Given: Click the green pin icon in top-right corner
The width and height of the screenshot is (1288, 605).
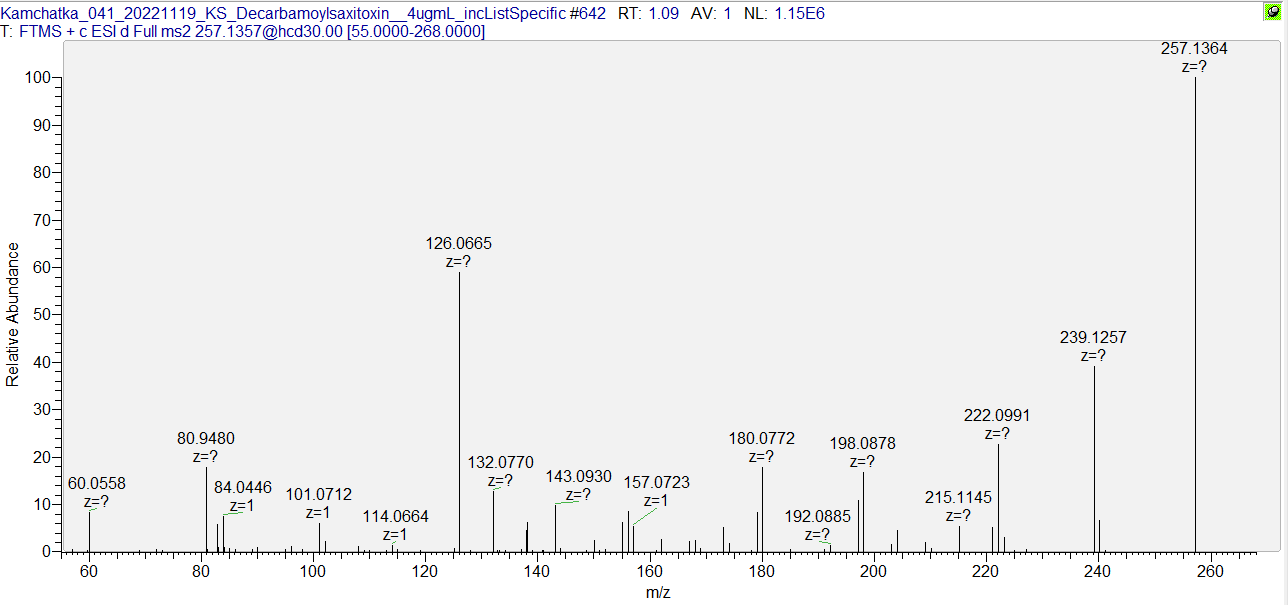Looking at the screenshot, I should [1271, 12].
